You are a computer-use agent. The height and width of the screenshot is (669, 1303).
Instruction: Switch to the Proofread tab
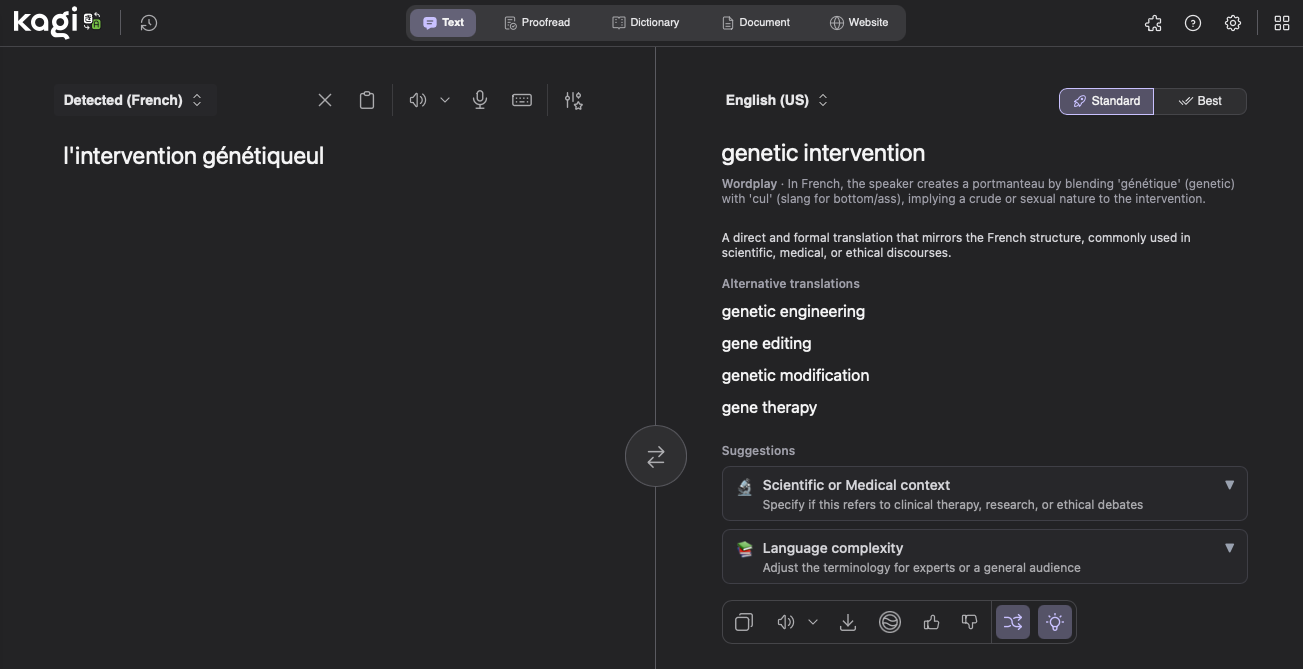(537, 23)
